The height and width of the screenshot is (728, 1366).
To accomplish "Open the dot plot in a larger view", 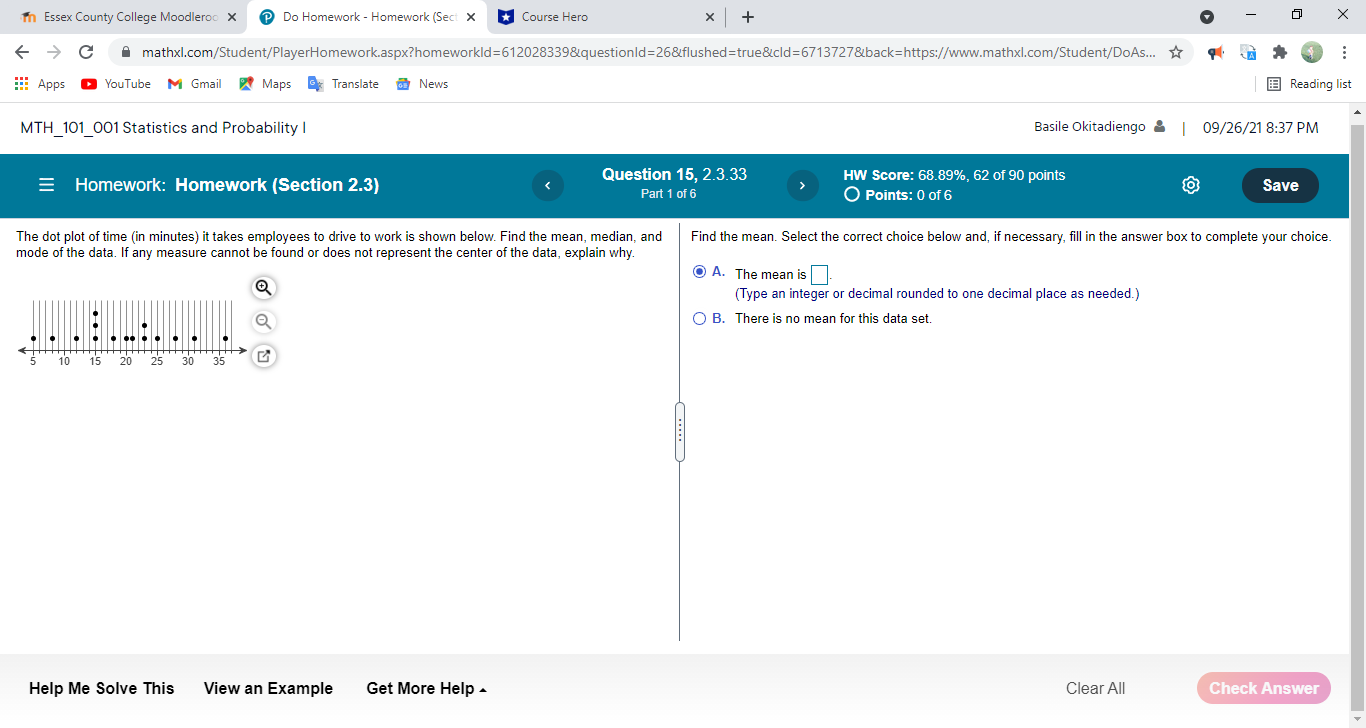I will pyautogui.click(x=263, y=355).
